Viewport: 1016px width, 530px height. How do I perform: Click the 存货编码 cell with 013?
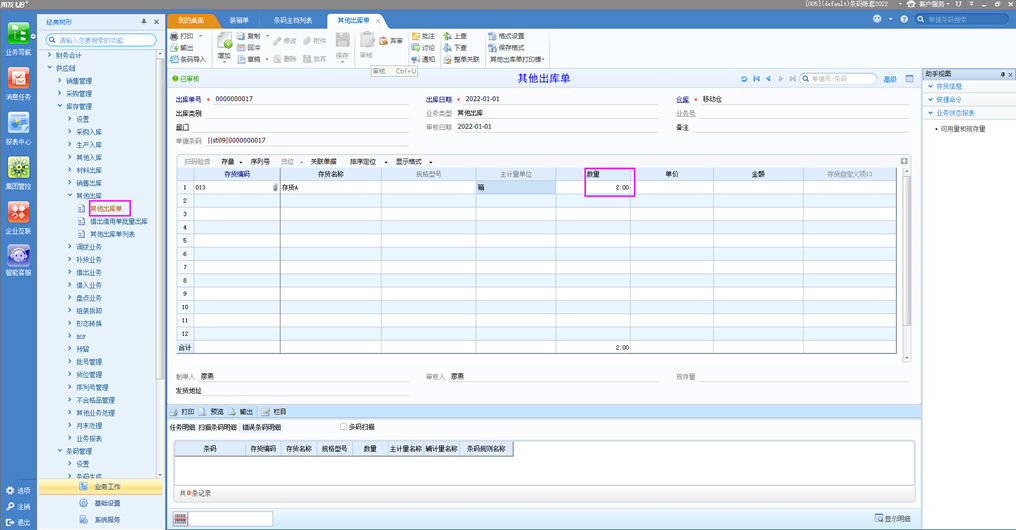point(237,187)
